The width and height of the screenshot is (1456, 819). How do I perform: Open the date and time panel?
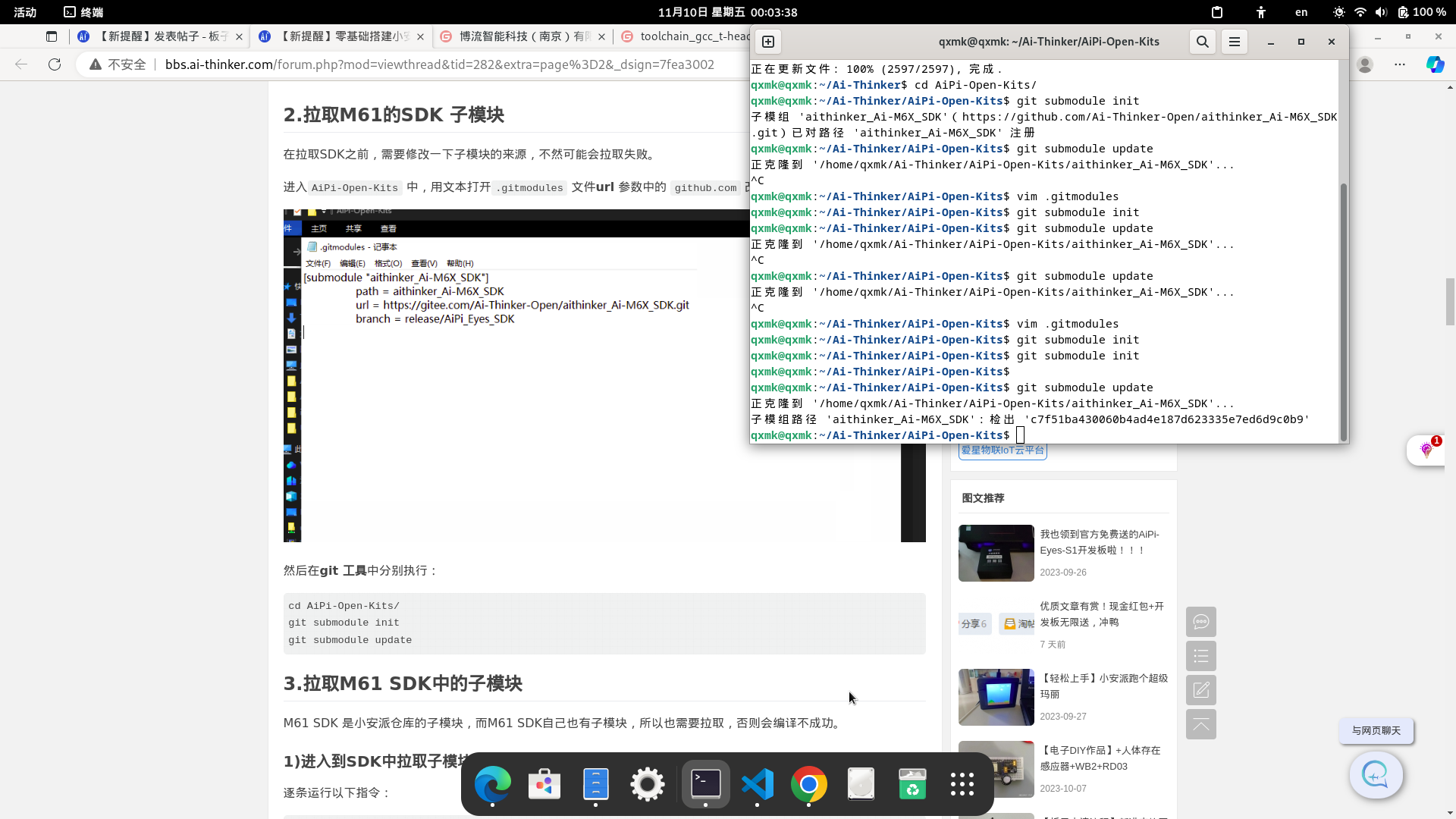tap(727, 12)
